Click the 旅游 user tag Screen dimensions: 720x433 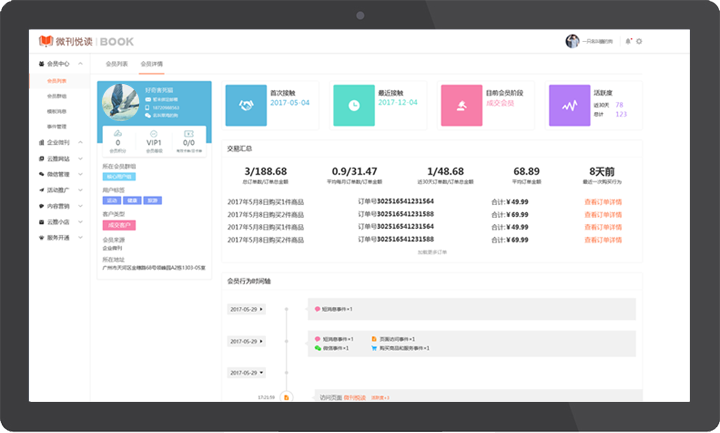click(152, 201)
